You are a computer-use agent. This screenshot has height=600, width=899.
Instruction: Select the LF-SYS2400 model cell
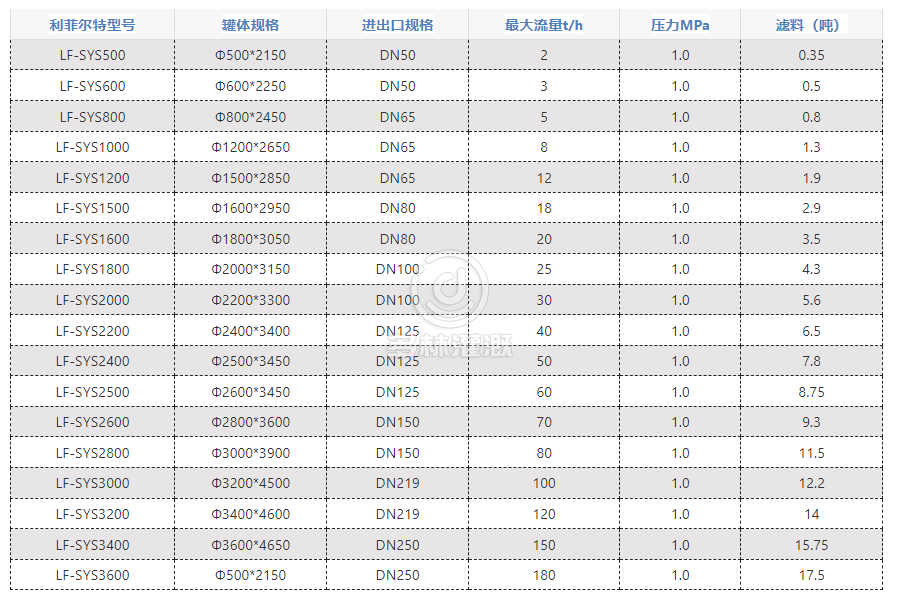point(92,361)
